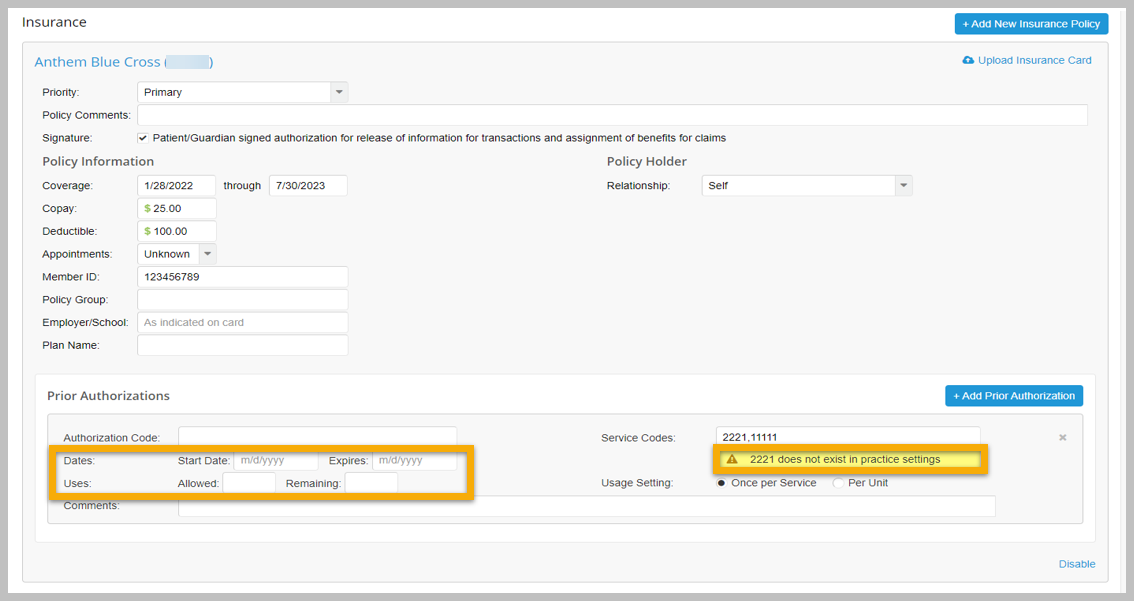
Task: Select the Once per Service radio button
Action: pyautogui.click(x=721, y=483)
